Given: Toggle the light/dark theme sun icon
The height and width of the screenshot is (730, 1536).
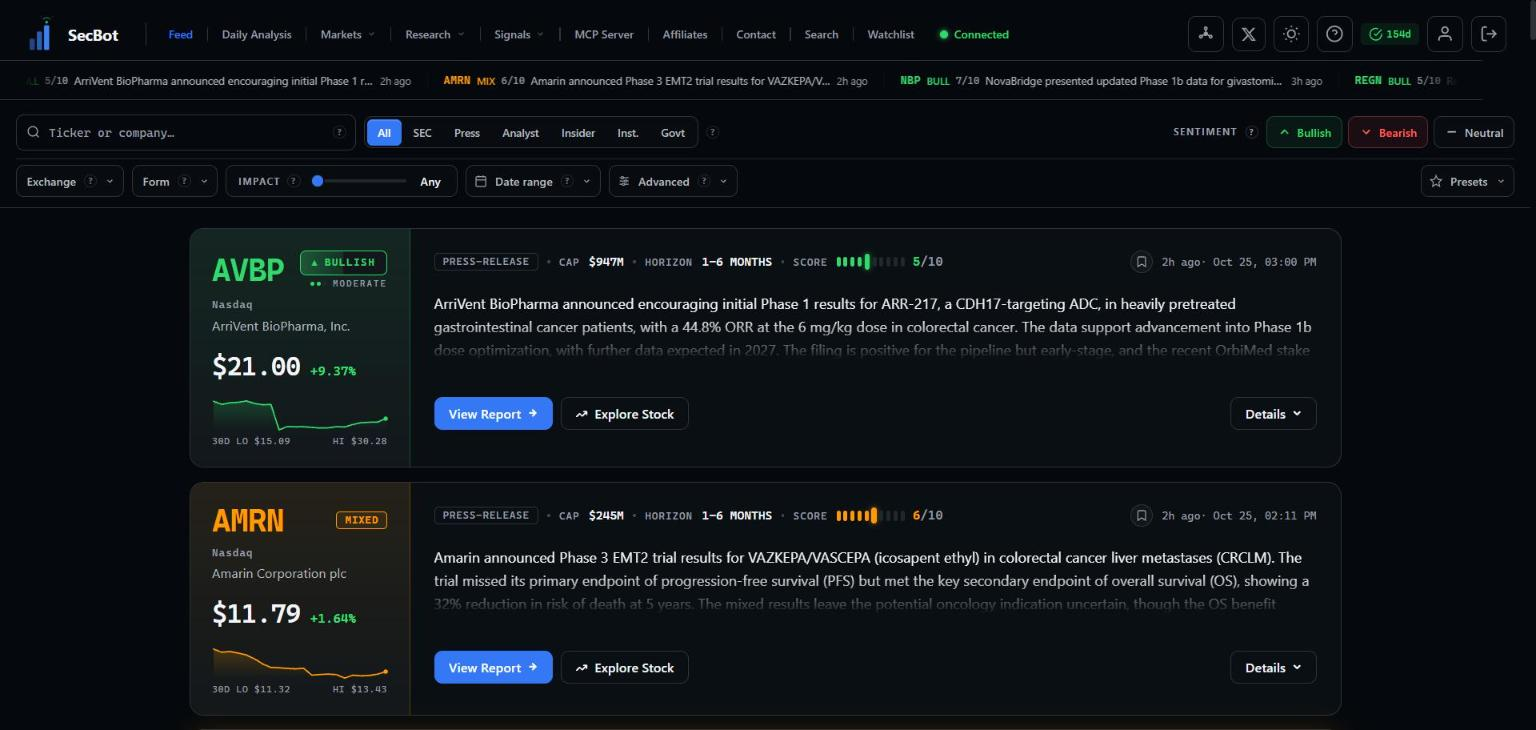Looking at the screenshot, I should click(x=1291, y=34).
